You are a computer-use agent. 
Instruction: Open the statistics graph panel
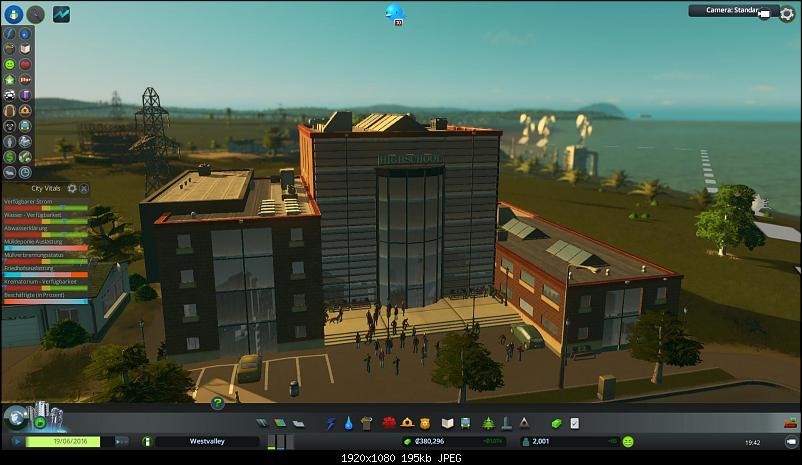click(61, 14)
